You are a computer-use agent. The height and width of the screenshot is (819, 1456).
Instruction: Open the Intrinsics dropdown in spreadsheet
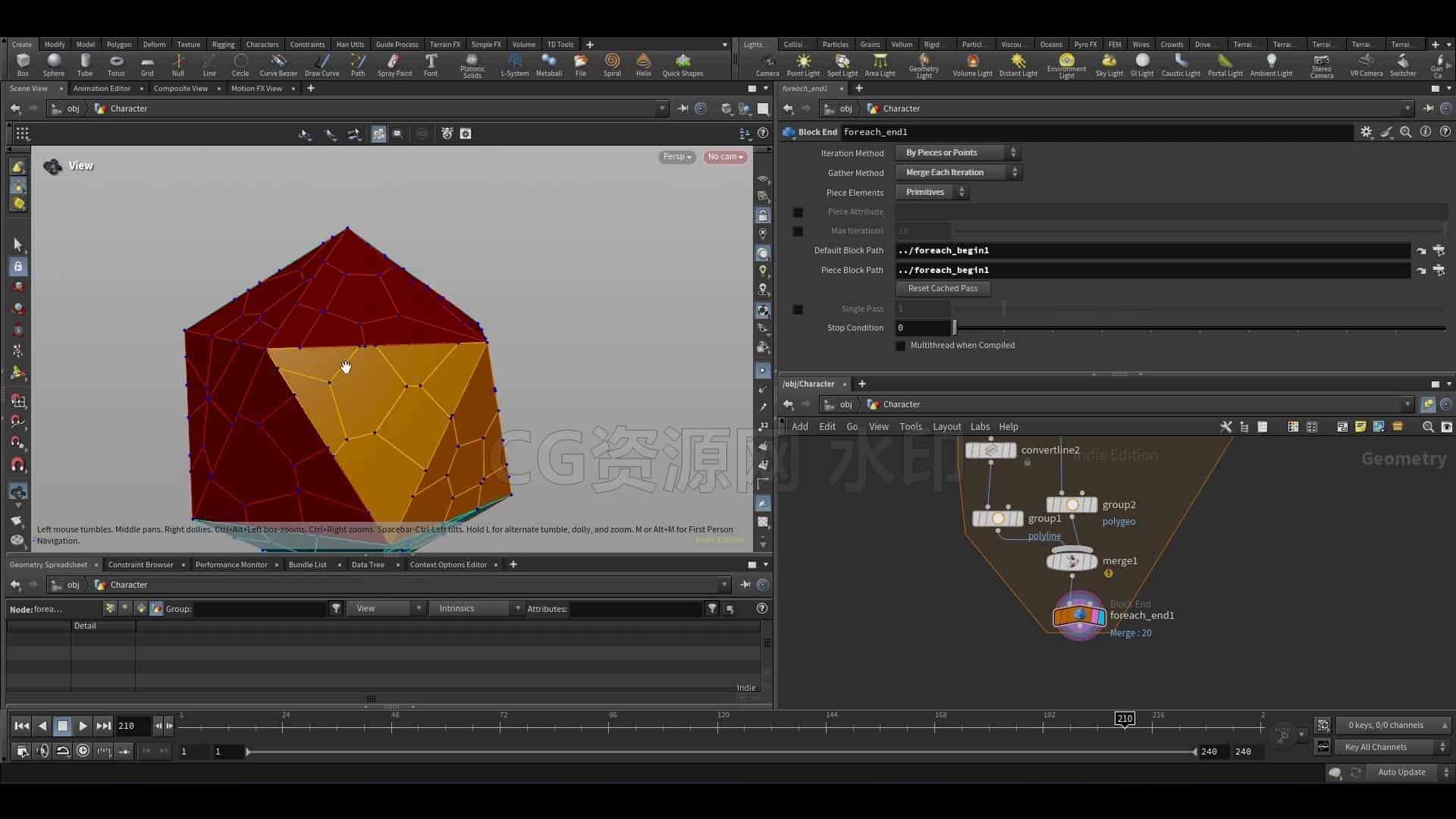tap(477, 609)
